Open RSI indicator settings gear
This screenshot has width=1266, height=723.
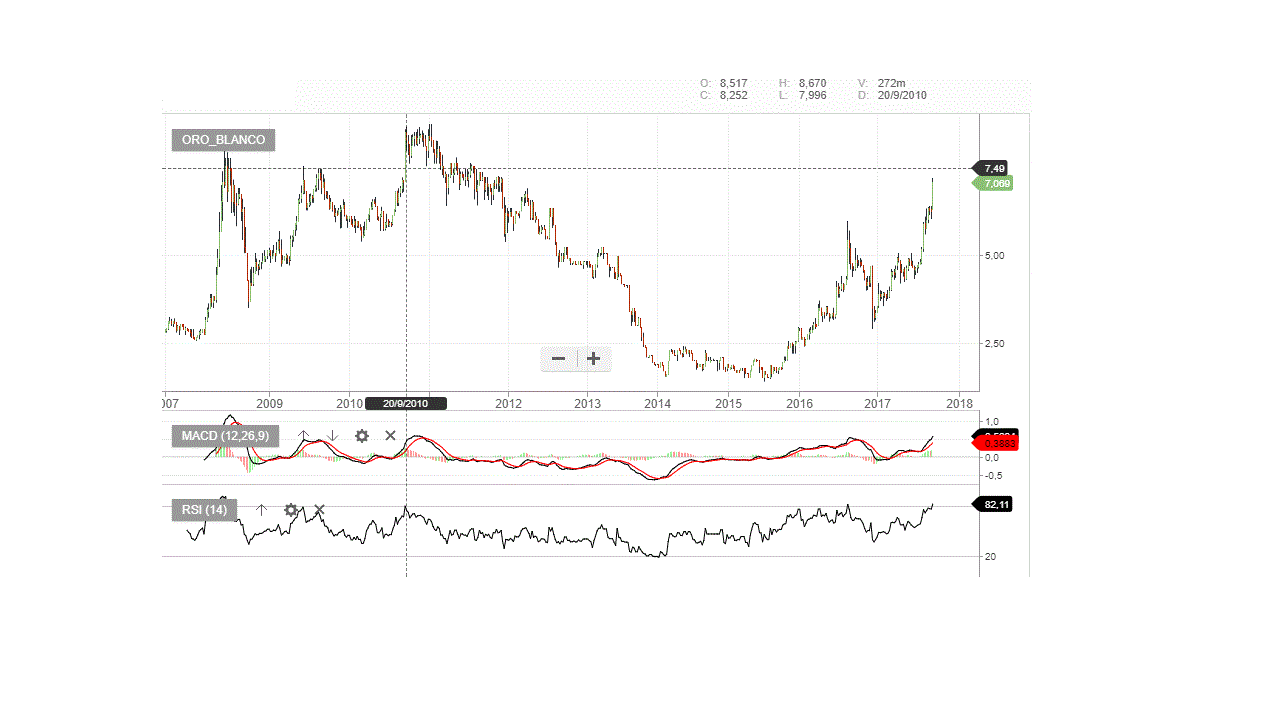pyautogui.click(x=290, y=510)
